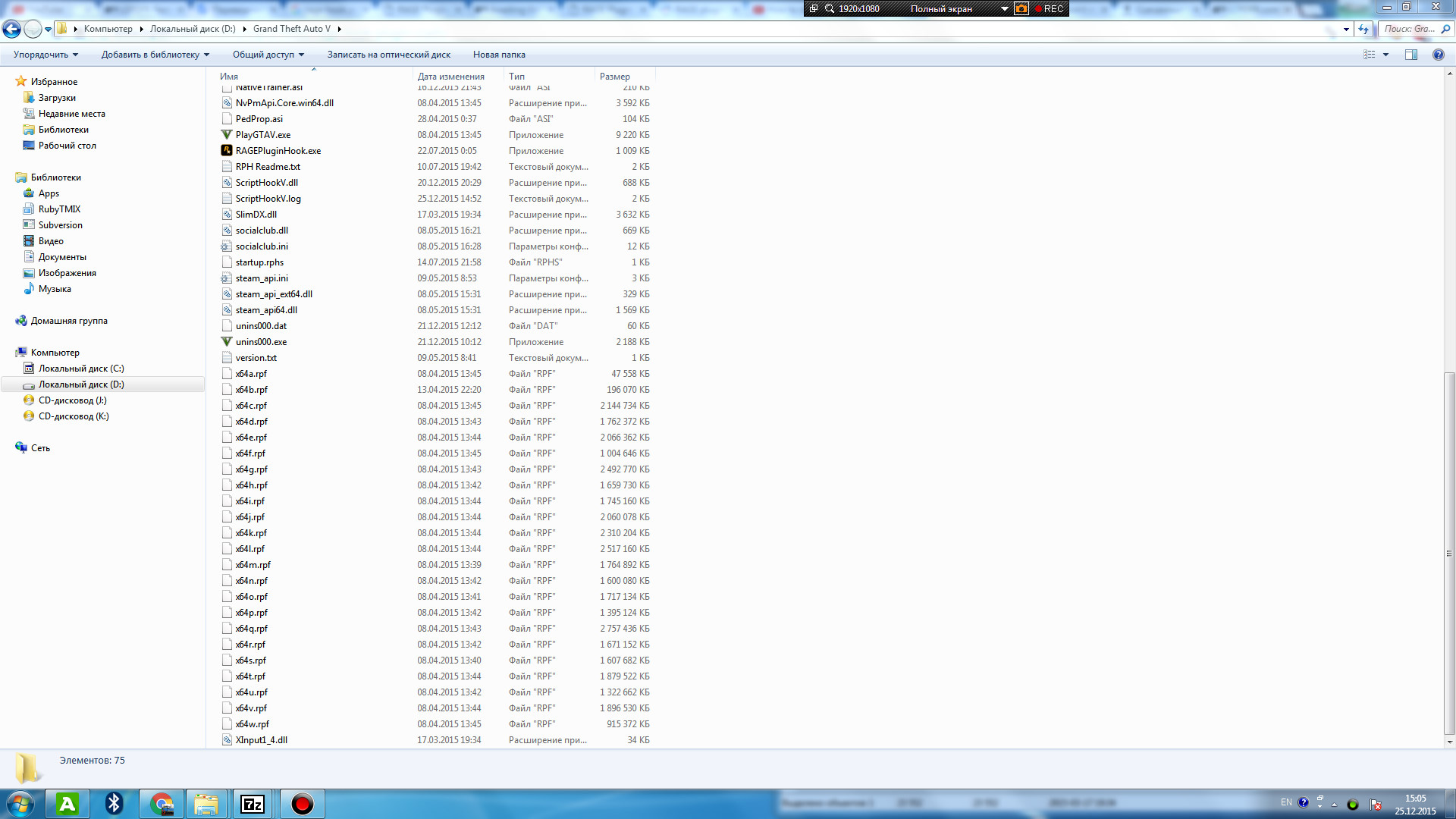Click the preview pane toggle icon

1410,55
